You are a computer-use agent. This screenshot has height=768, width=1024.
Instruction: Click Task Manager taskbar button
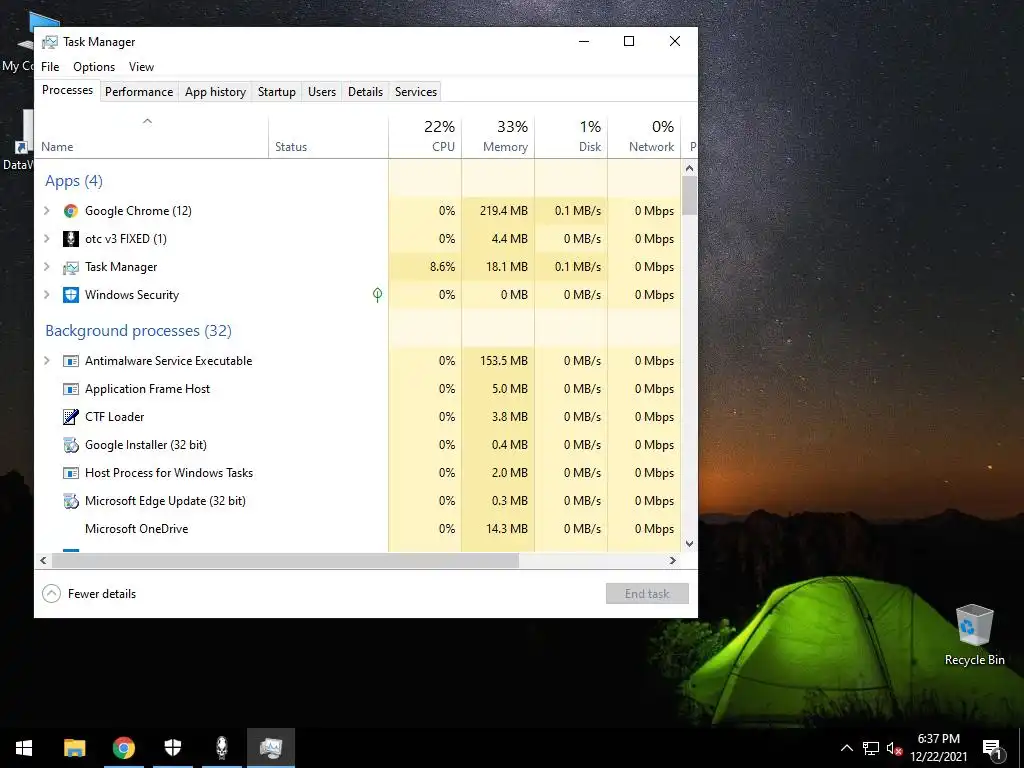(270, 748)
